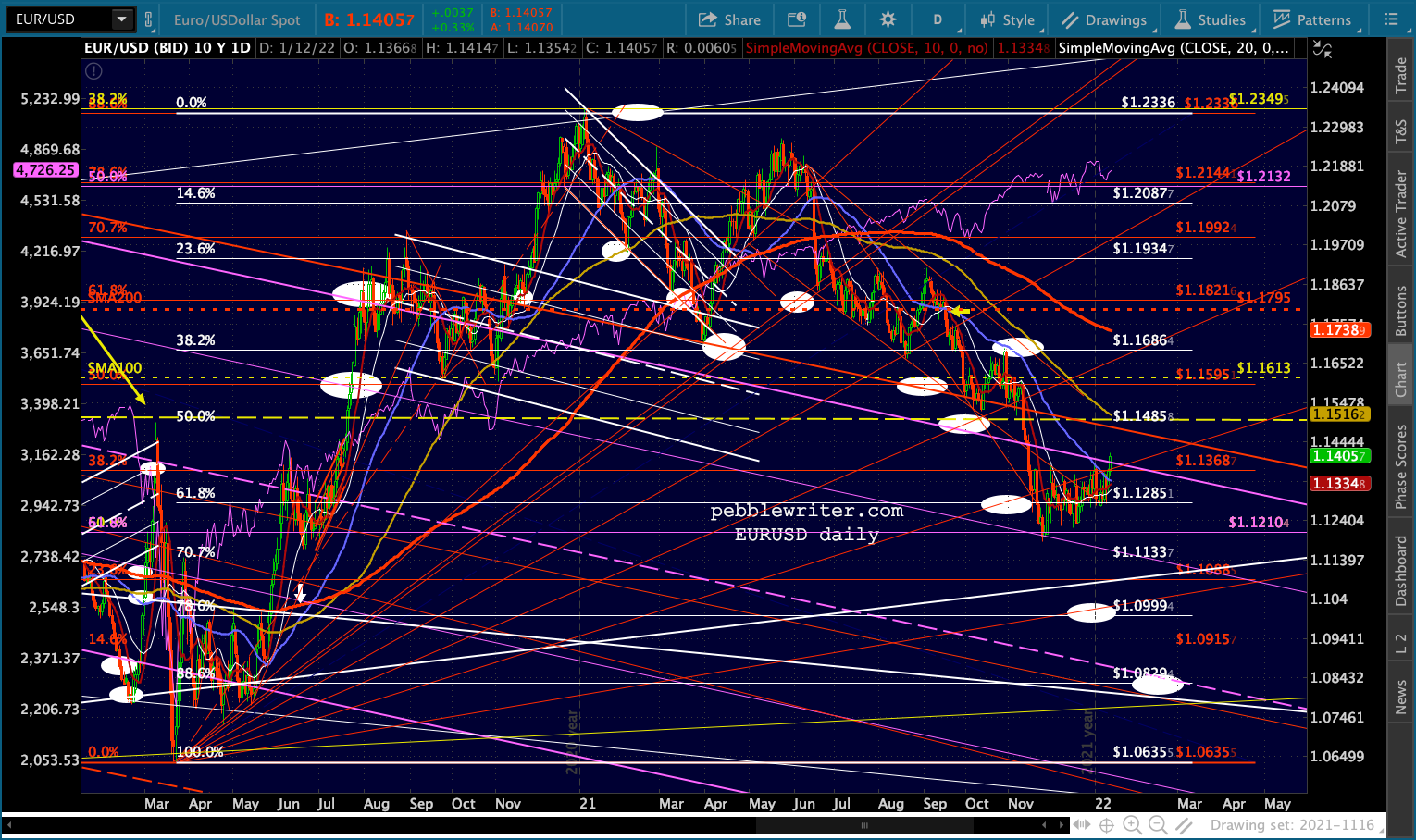Expand the D timeframe dropdown
Screen dimensions: 1416x840
(x=938, y=19)
